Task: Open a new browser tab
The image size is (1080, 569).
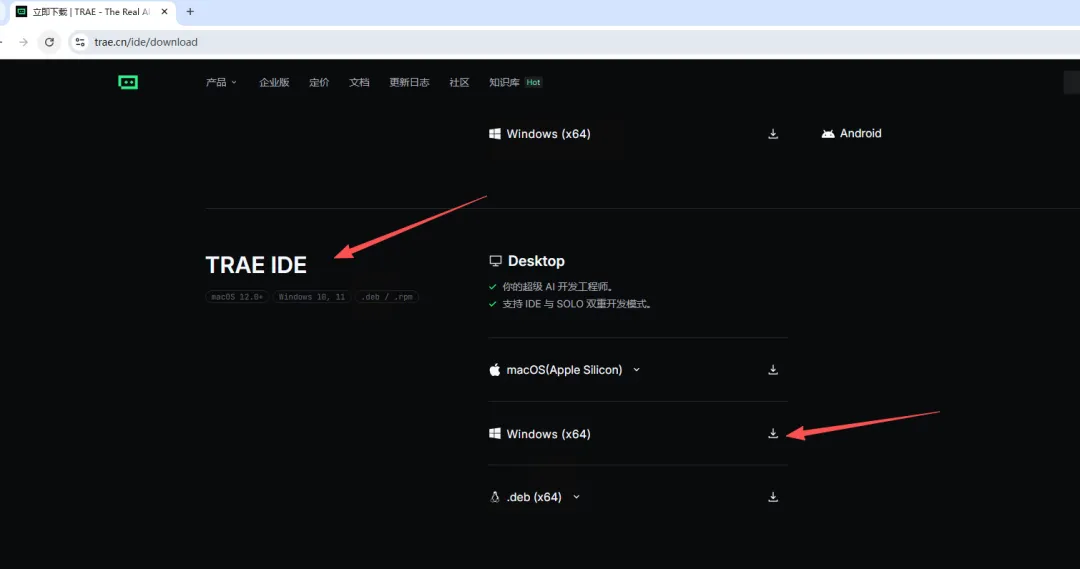Action: pos(190,12)
